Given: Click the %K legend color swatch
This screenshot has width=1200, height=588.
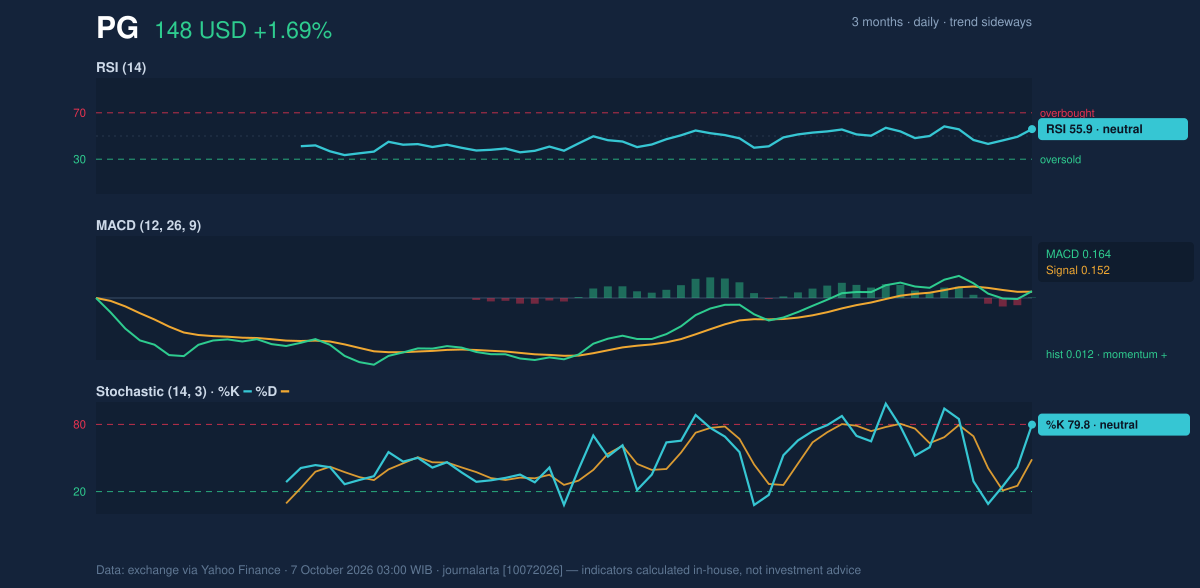Looking at the screenshot, I should click(248, 392).
